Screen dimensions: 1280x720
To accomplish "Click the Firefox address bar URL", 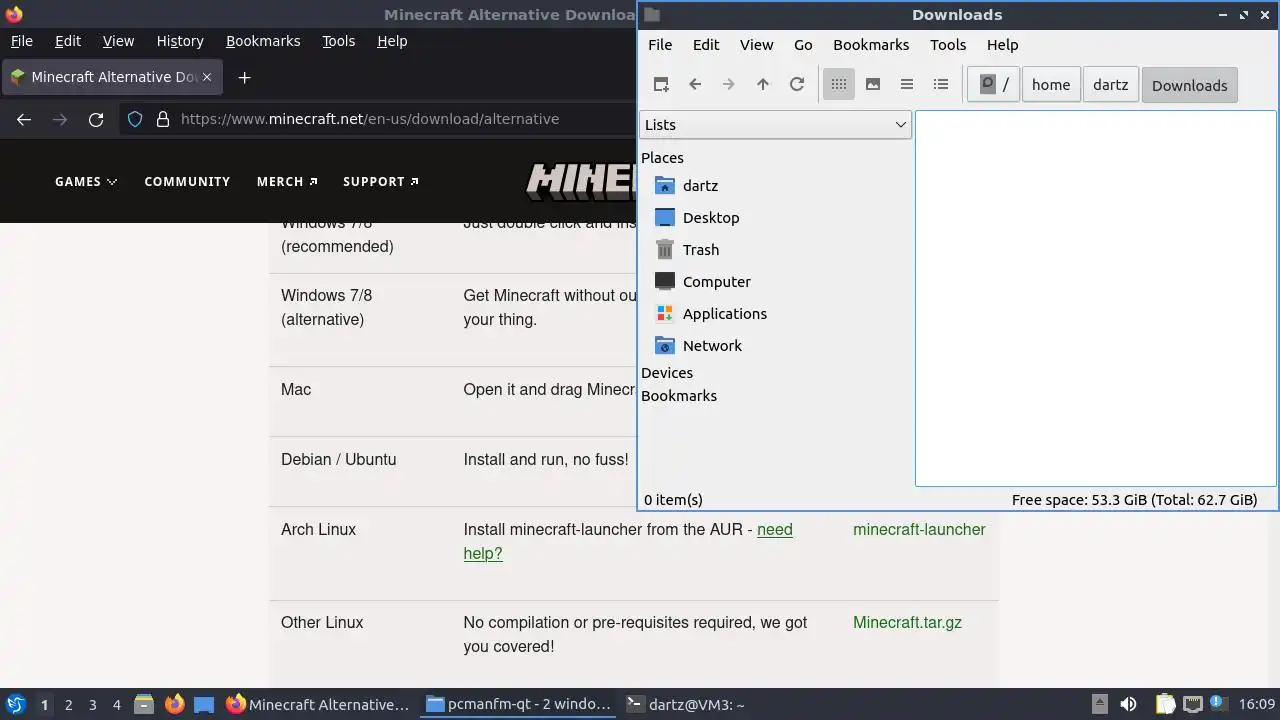I will (x=370, y=119).
